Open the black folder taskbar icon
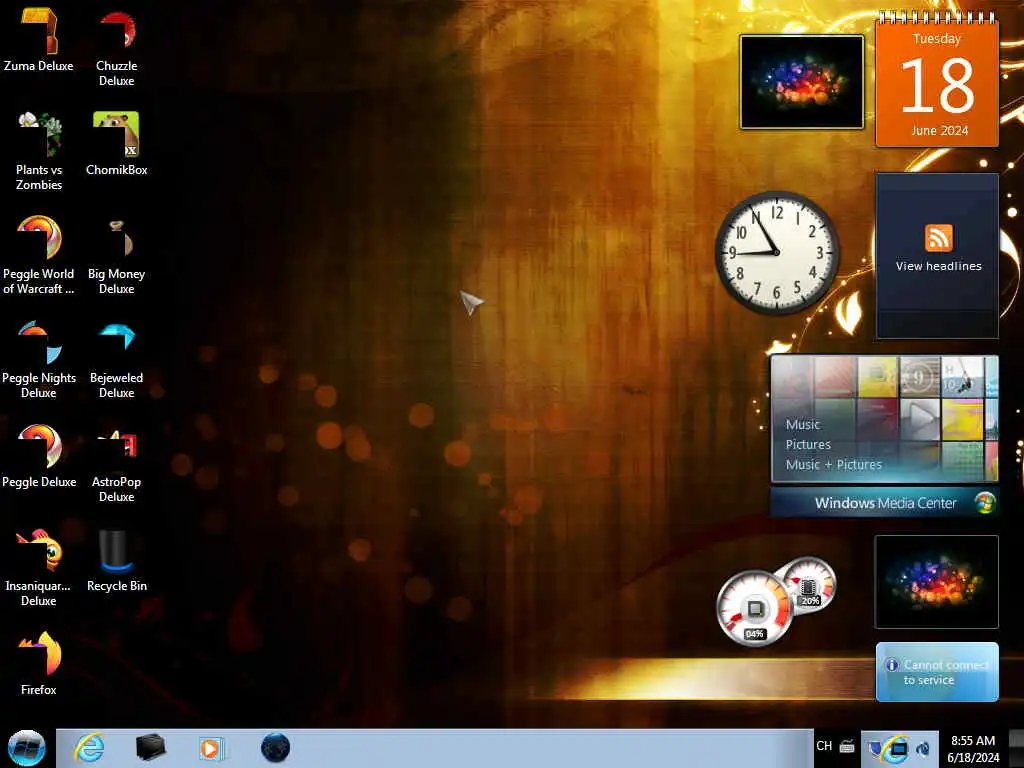Viewport: 1024px width, 768px height. [150, 748]
